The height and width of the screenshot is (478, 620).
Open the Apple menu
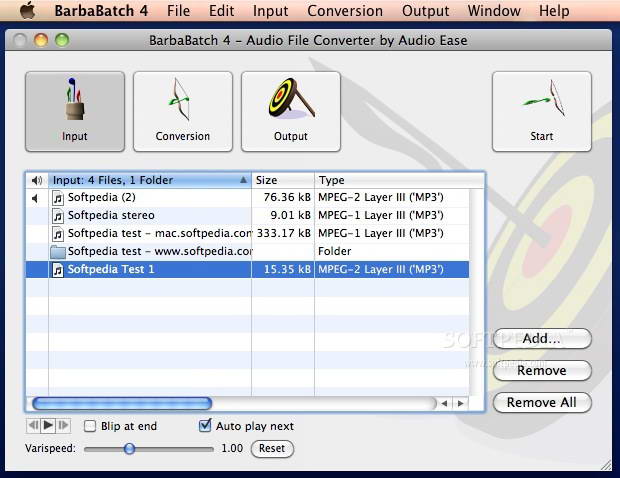pos(27,10)
